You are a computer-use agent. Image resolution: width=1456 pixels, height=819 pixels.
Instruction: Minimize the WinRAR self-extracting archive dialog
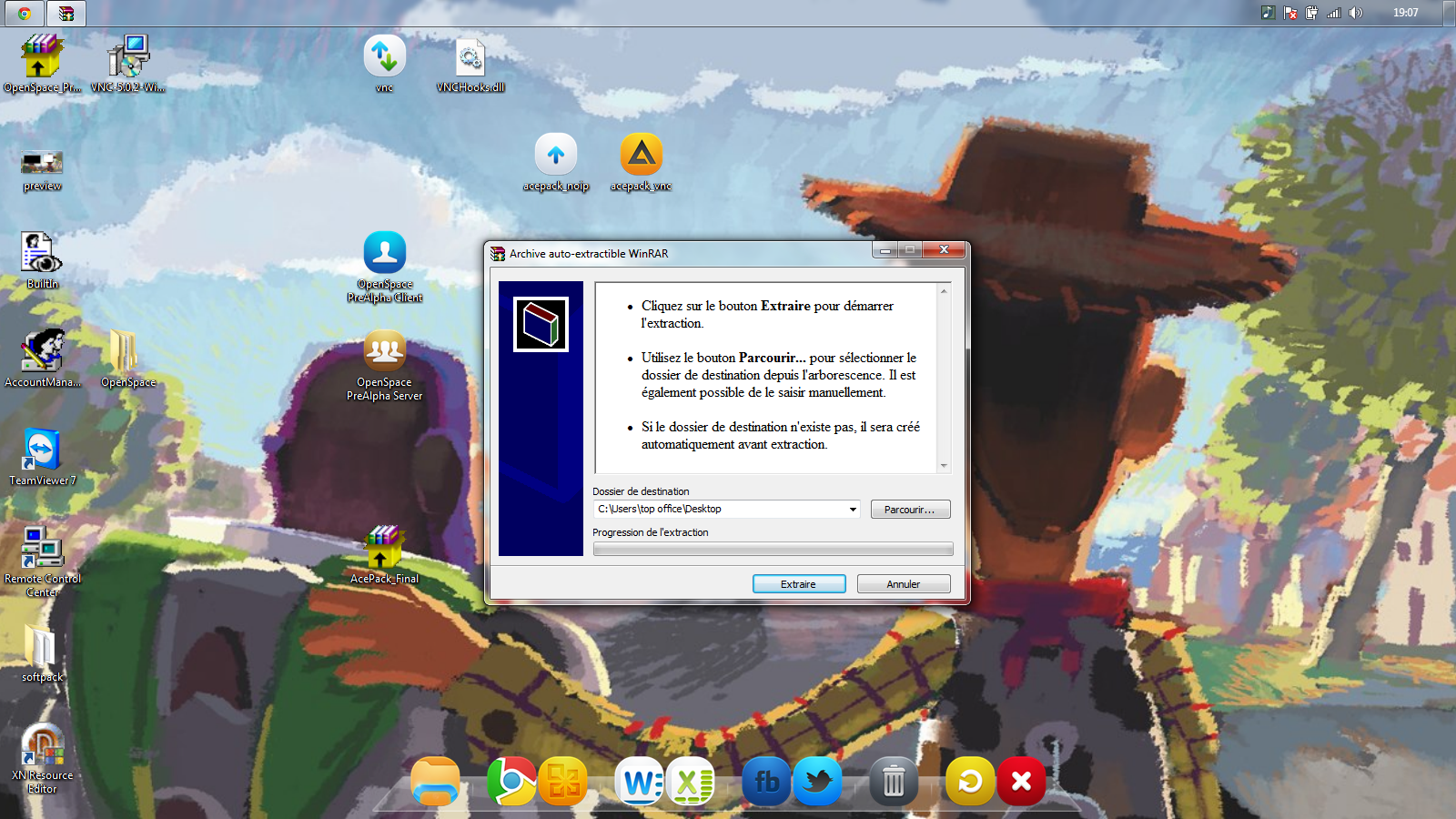(x=885, y=249)
